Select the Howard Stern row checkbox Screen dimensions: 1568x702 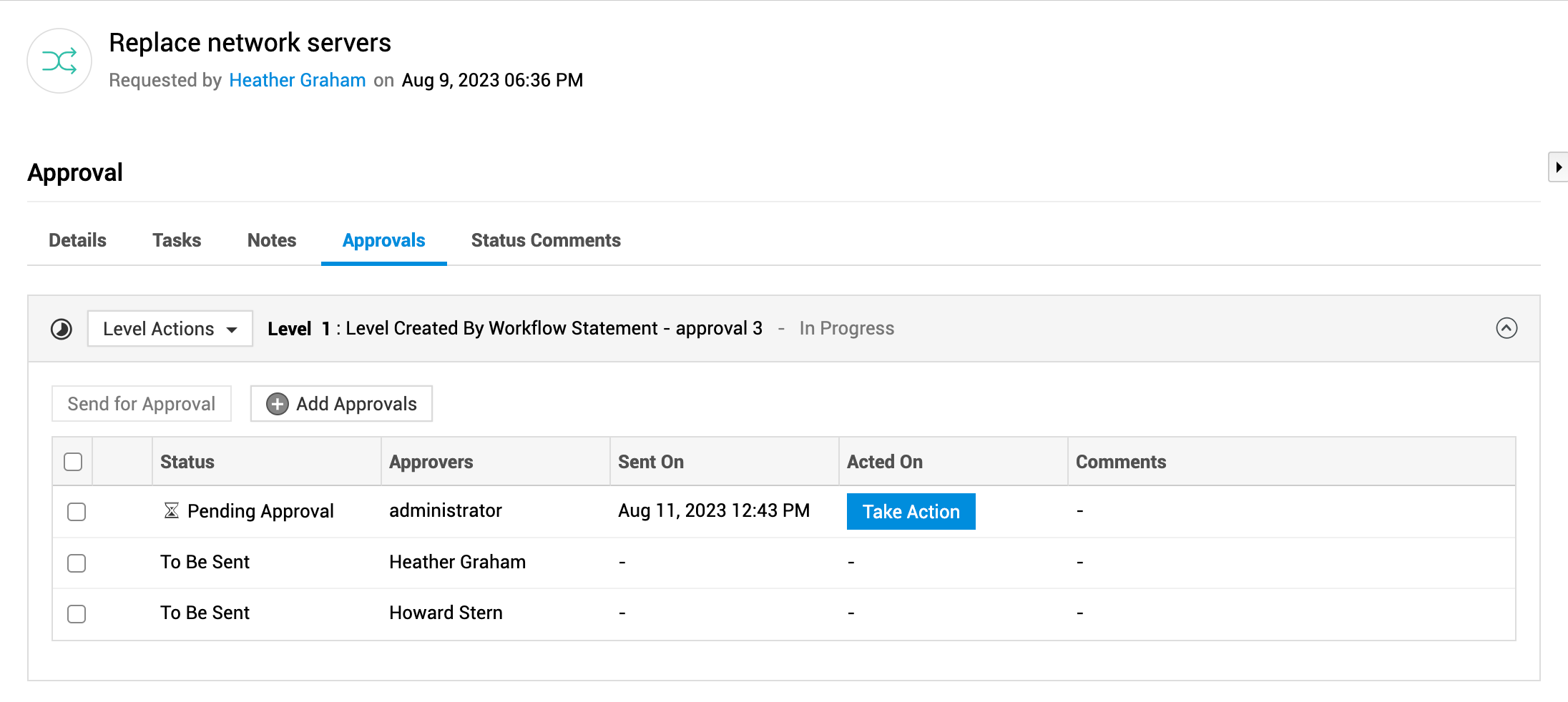(77, 614)
